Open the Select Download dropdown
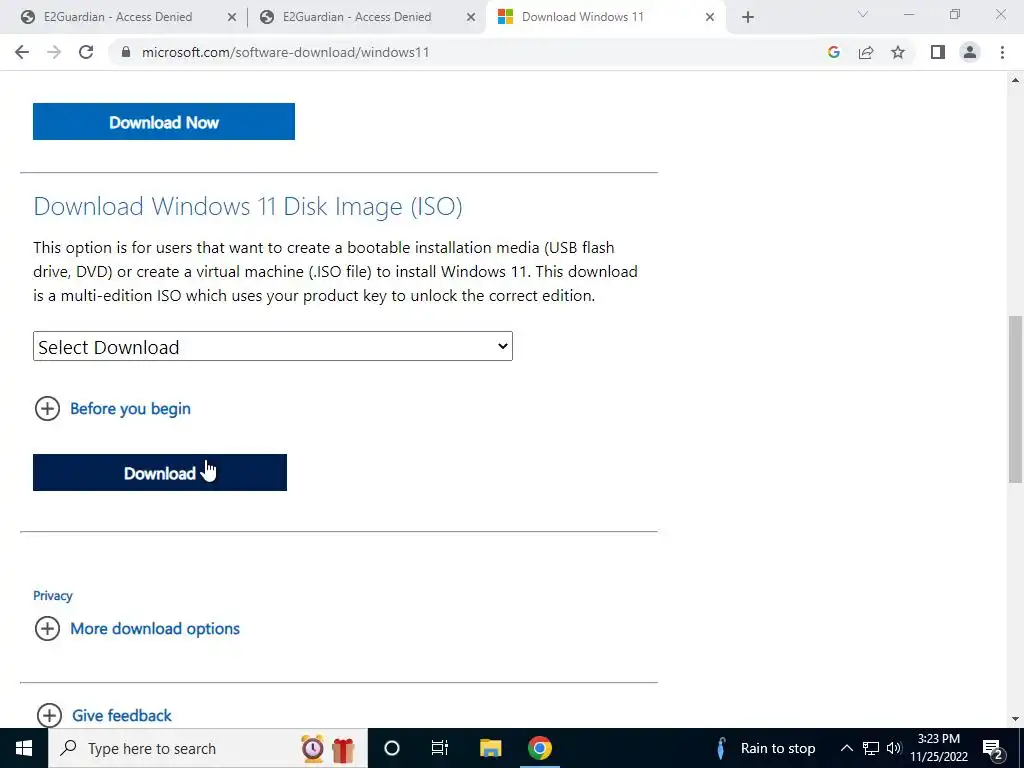The height and width of the screenshot is (768, 1024). pyautogui.click(x=273, y=346)
